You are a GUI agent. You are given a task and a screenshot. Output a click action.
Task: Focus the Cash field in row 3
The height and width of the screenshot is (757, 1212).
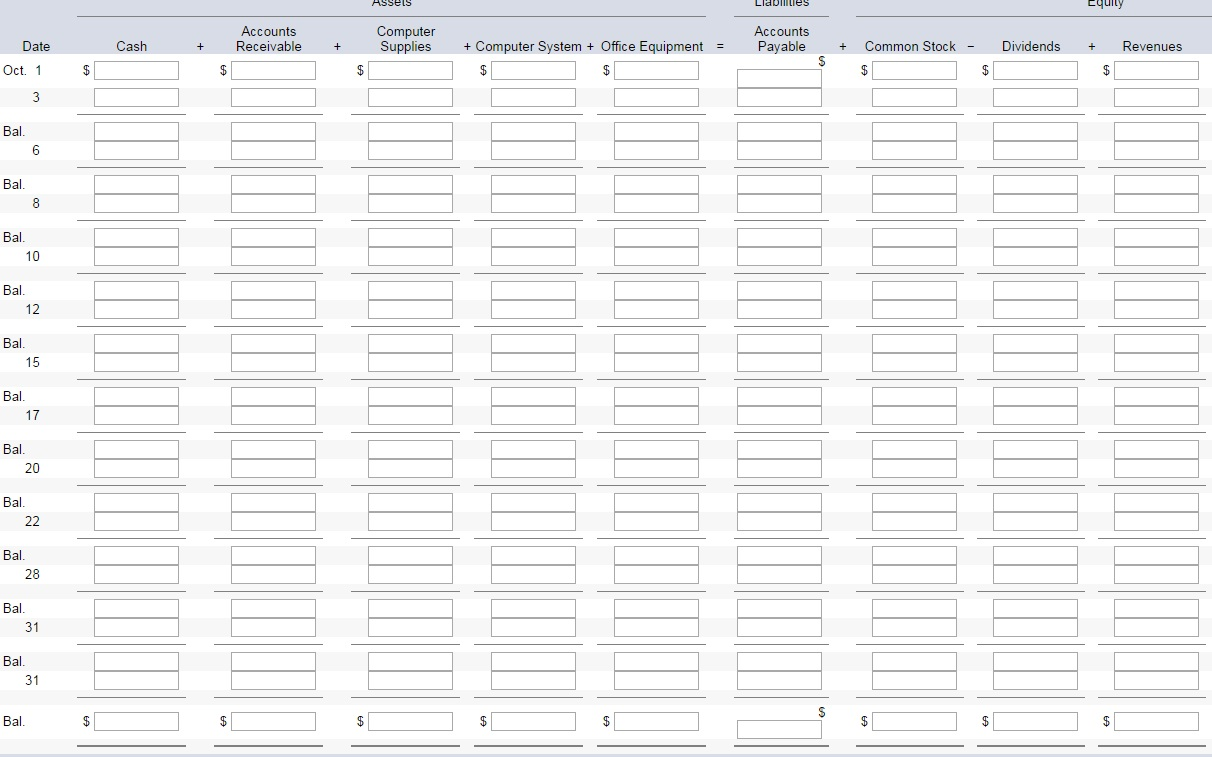tap(137, 97)
